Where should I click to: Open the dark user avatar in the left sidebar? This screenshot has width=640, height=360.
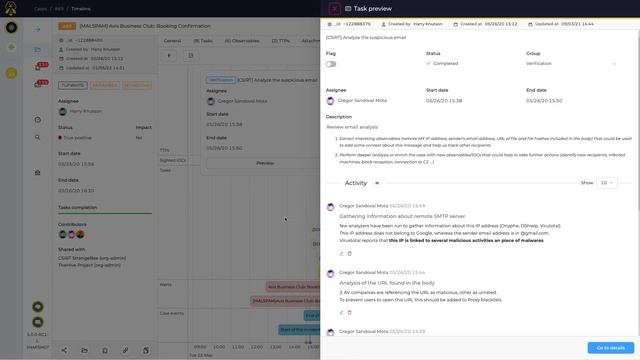click(x=11, y=27)
